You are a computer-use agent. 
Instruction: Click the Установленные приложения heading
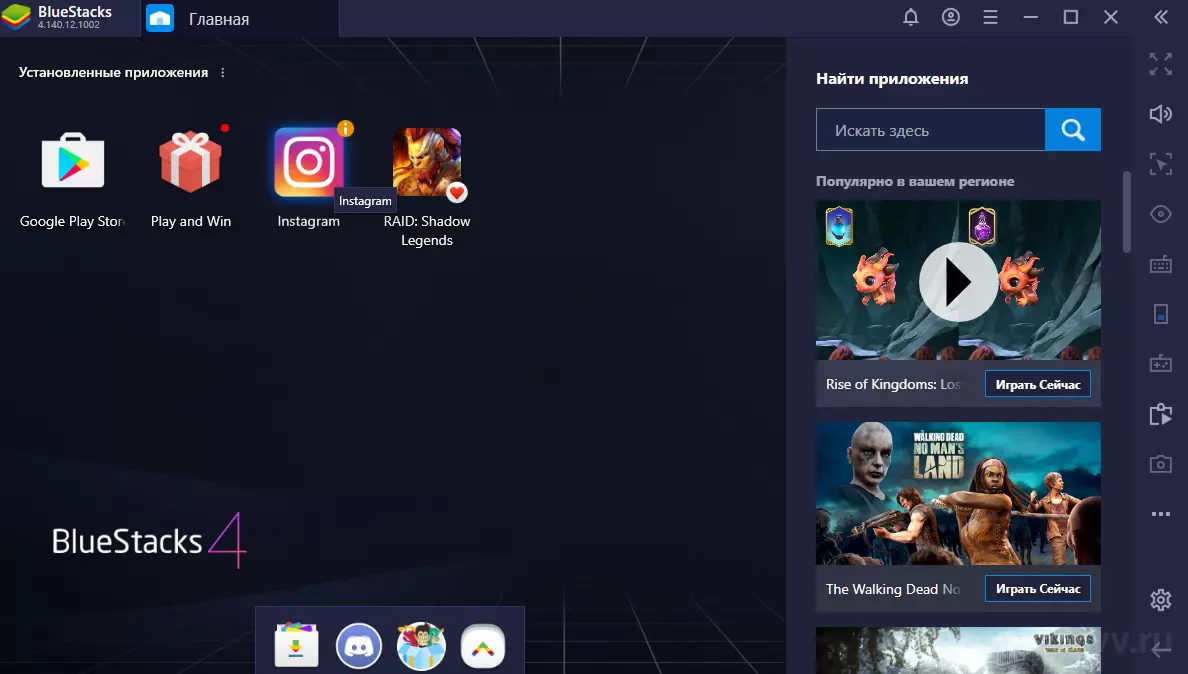click(113, 73)
